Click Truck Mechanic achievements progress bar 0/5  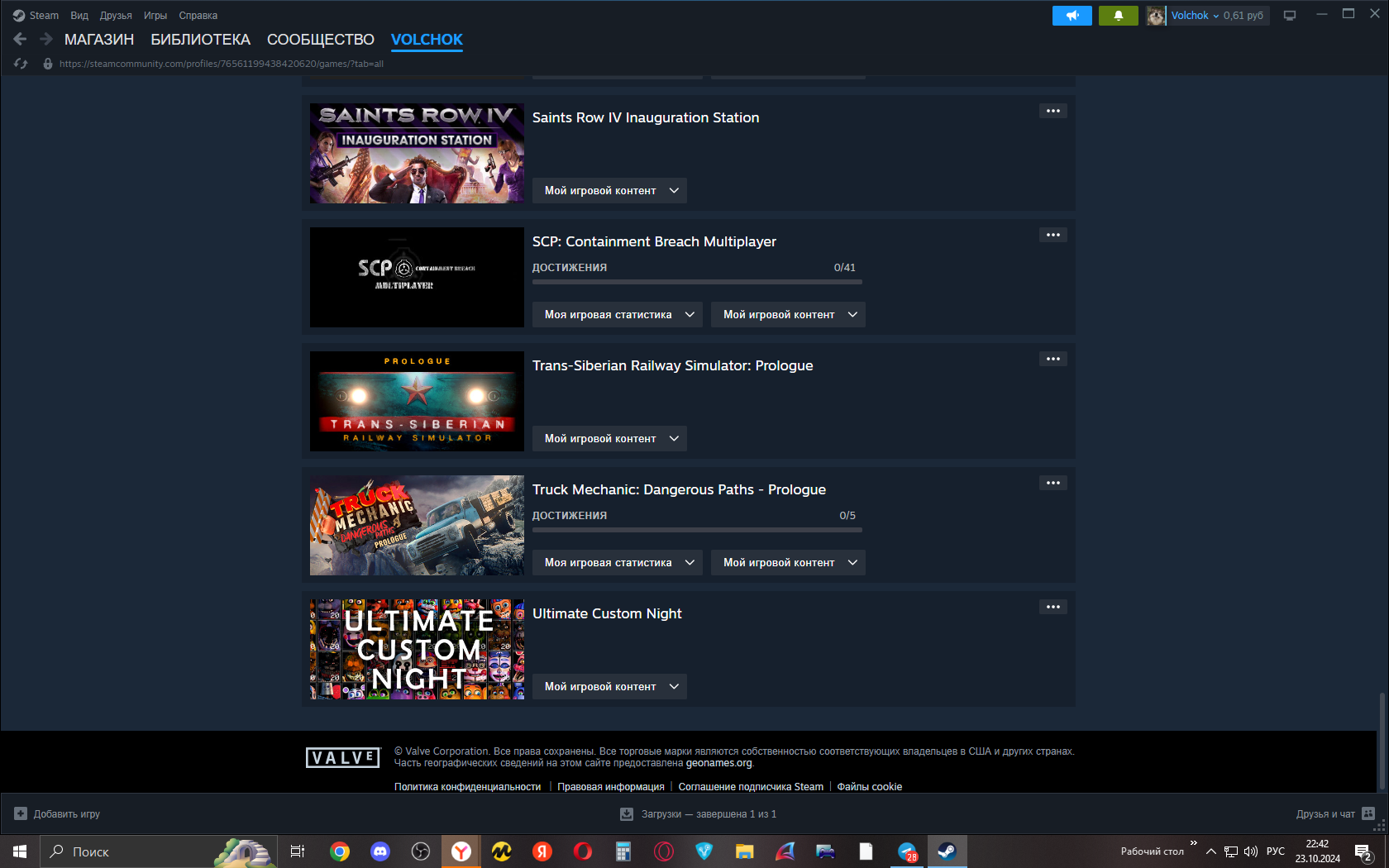pyautogui.click(x=697, y=530)
